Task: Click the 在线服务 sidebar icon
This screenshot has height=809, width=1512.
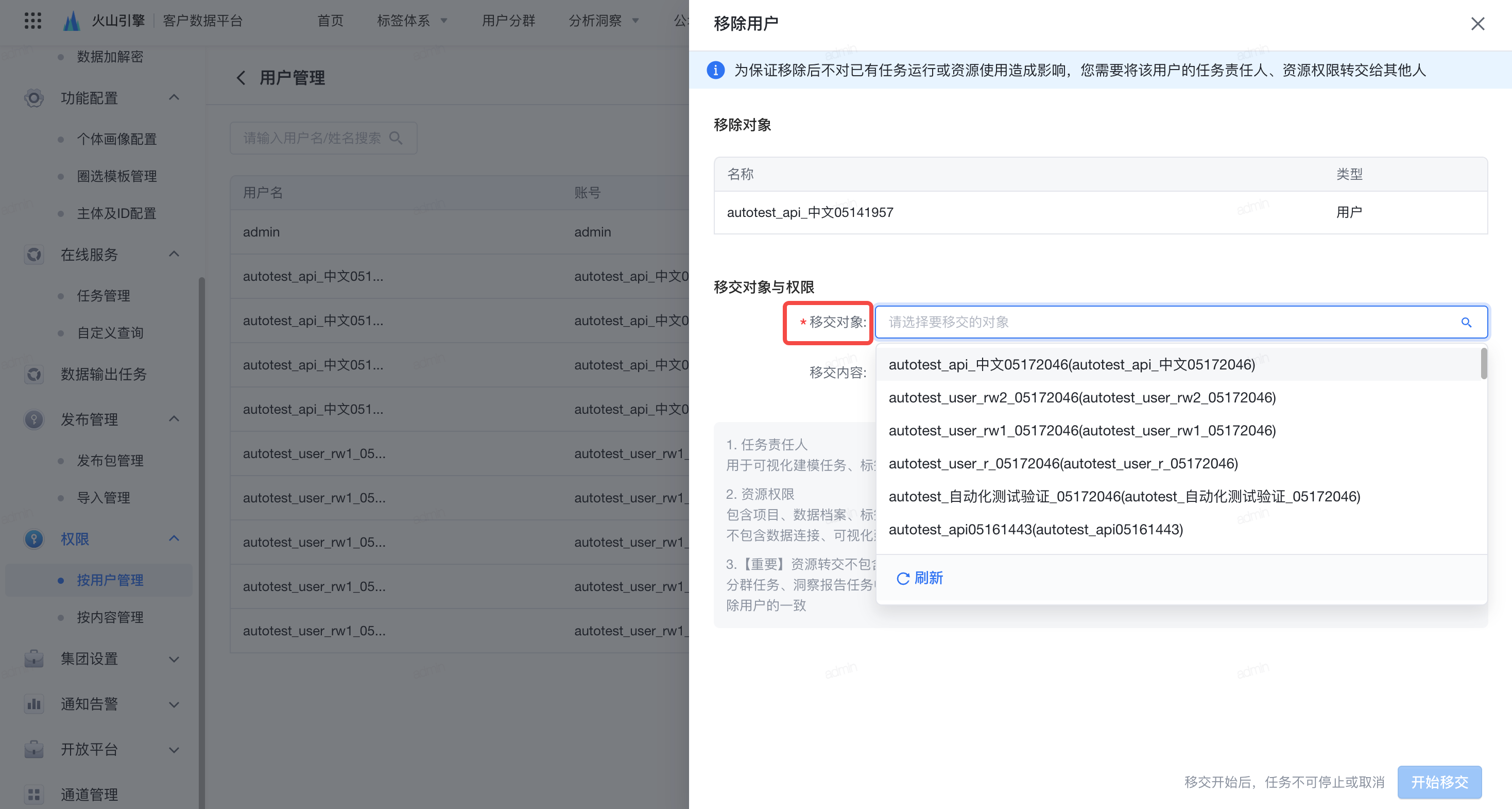Action: coord(34,255)
